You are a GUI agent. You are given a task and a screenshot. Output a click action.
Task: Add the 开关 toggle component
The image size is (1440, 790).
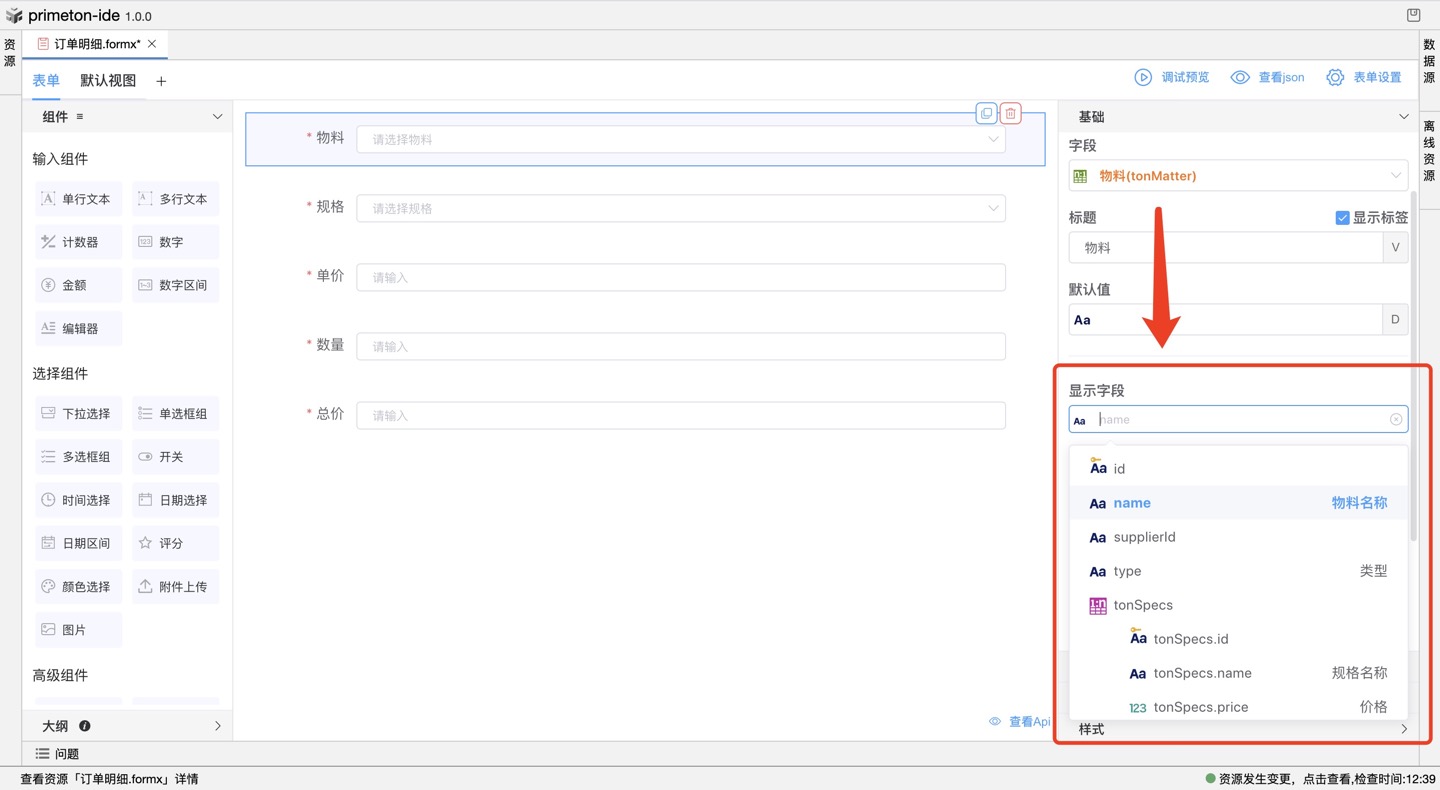175,457
